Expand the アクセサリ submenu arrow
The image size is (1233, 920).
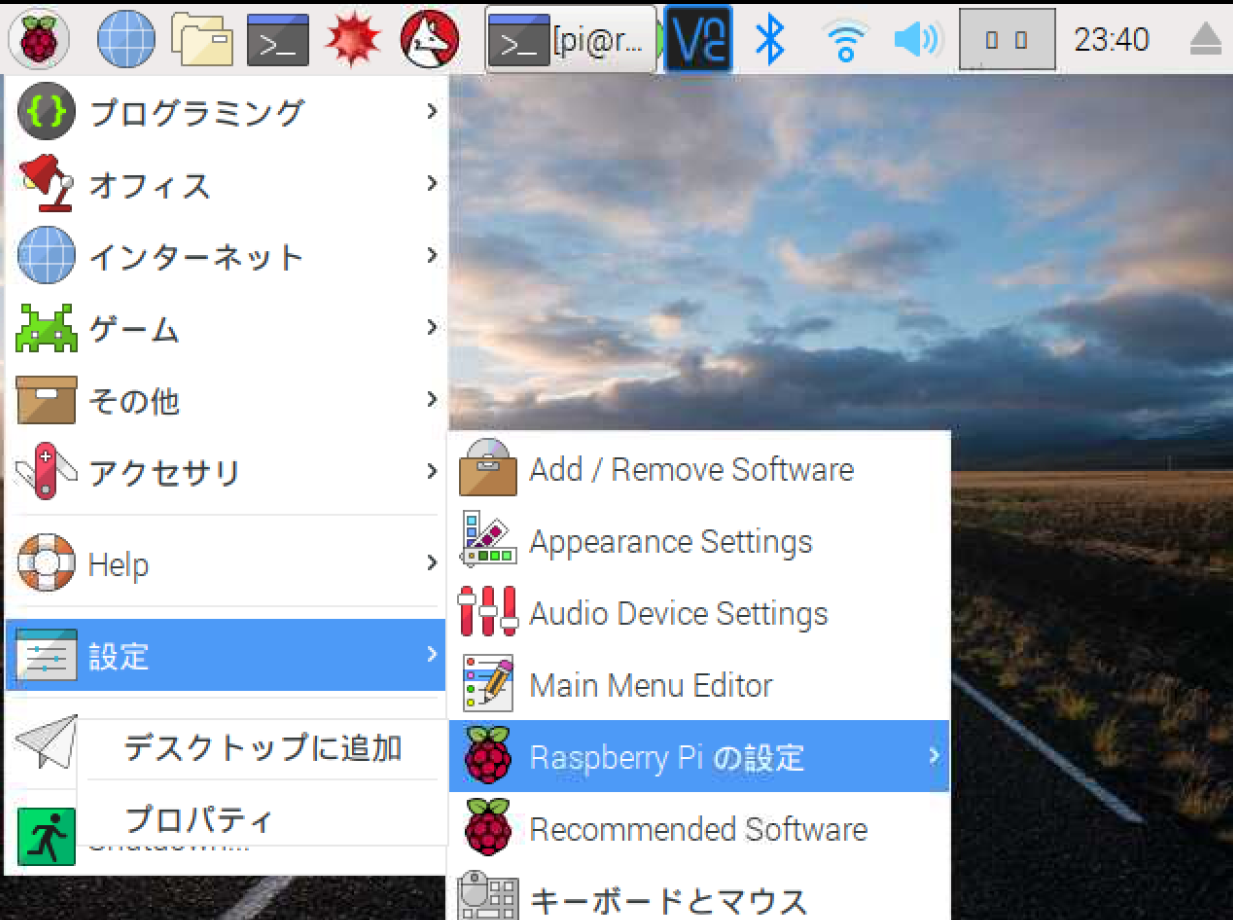[x=432, y=471]
